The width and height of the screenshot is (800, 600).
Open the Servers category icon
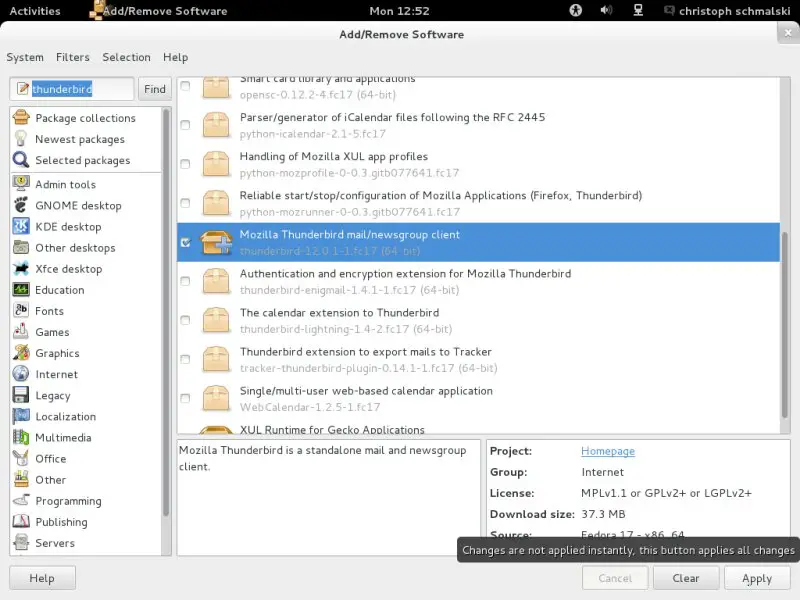click(x=21, y=542)
